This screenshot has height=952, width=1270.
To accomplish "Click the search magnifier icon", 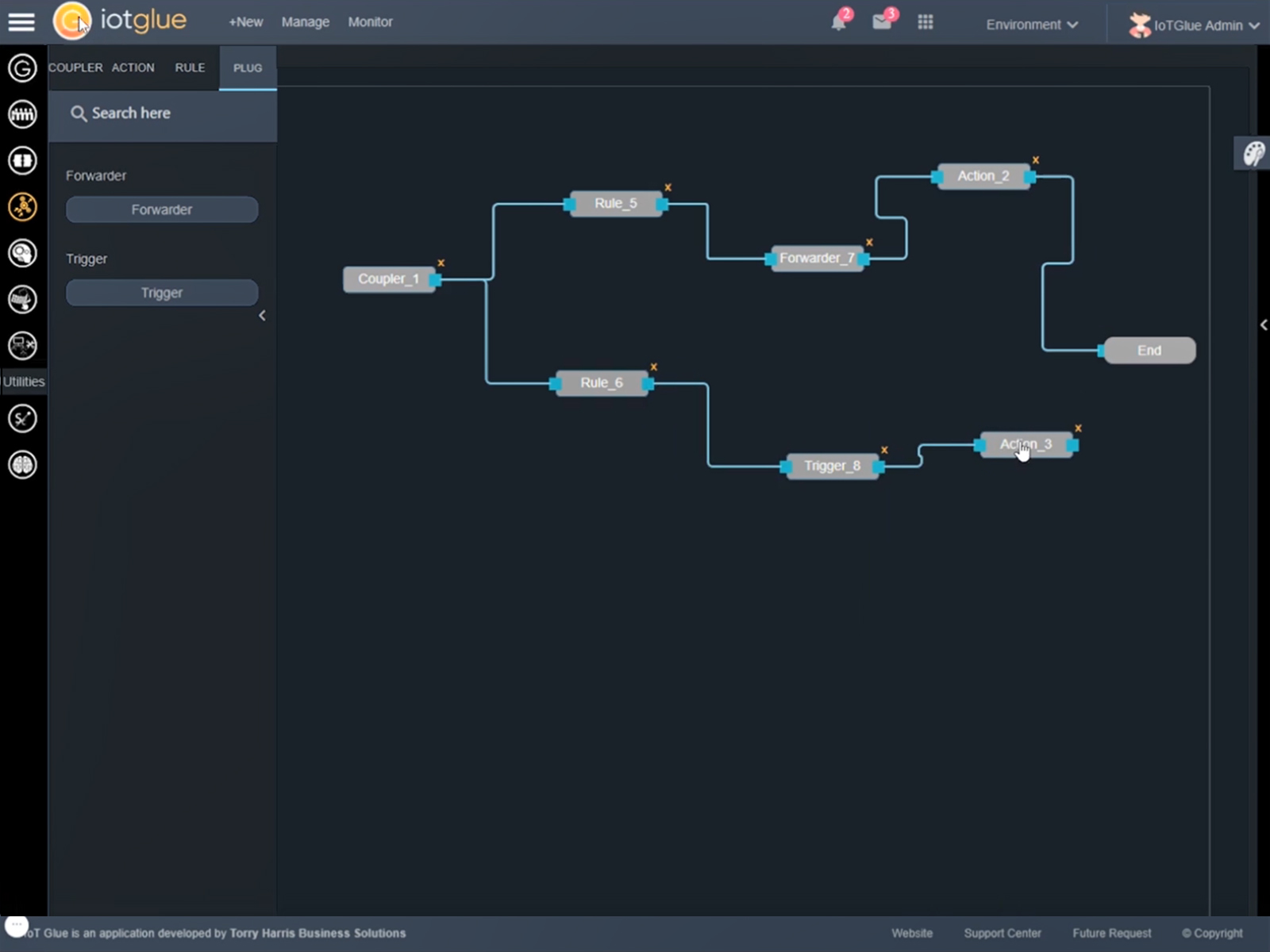I will (78, 113).
